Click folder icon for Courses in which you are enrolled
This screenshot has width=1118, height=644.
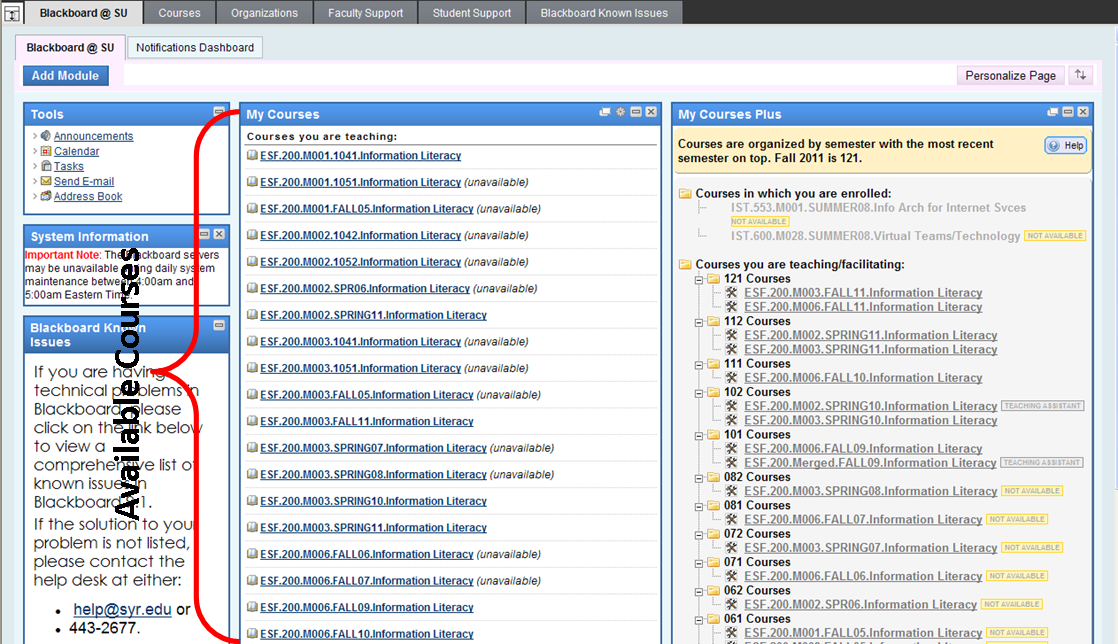click(x=685, y=193)
